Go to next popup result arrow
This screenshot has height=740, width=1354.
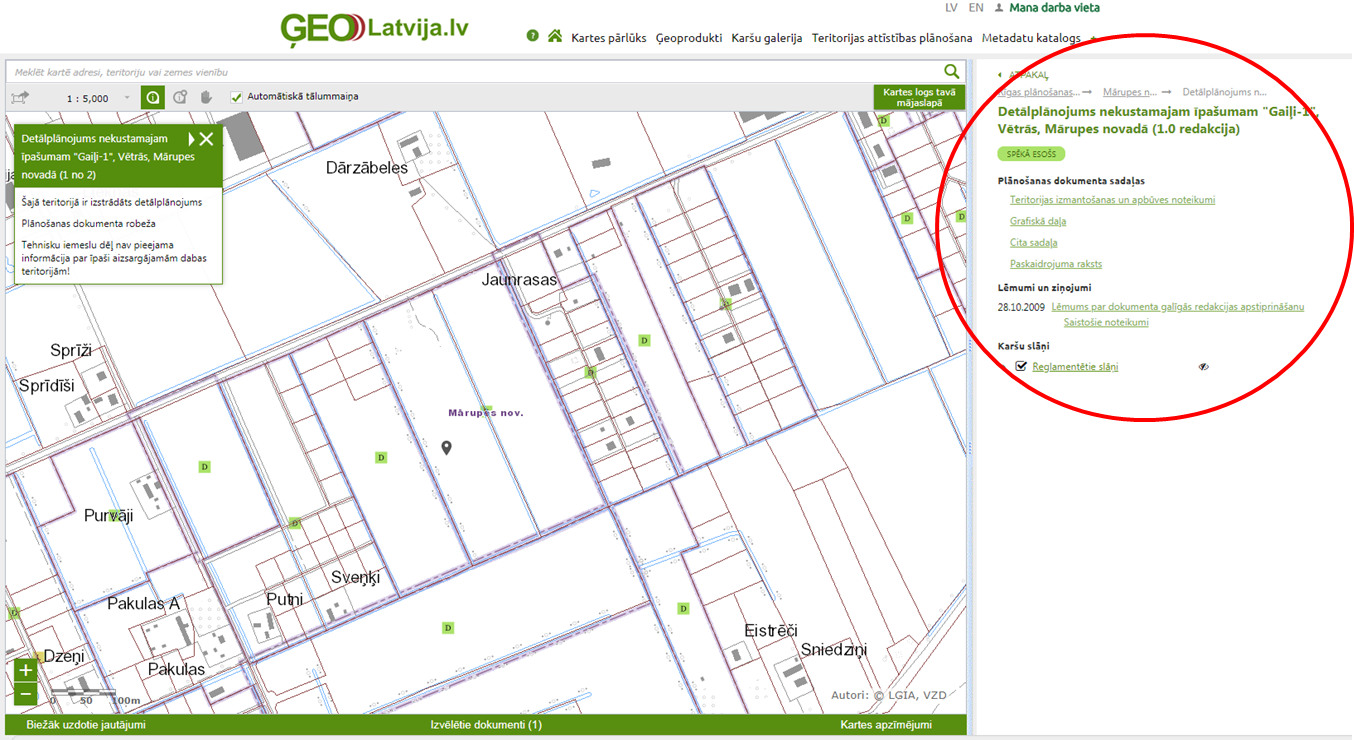pyautogui.click(x=191, y=139)
